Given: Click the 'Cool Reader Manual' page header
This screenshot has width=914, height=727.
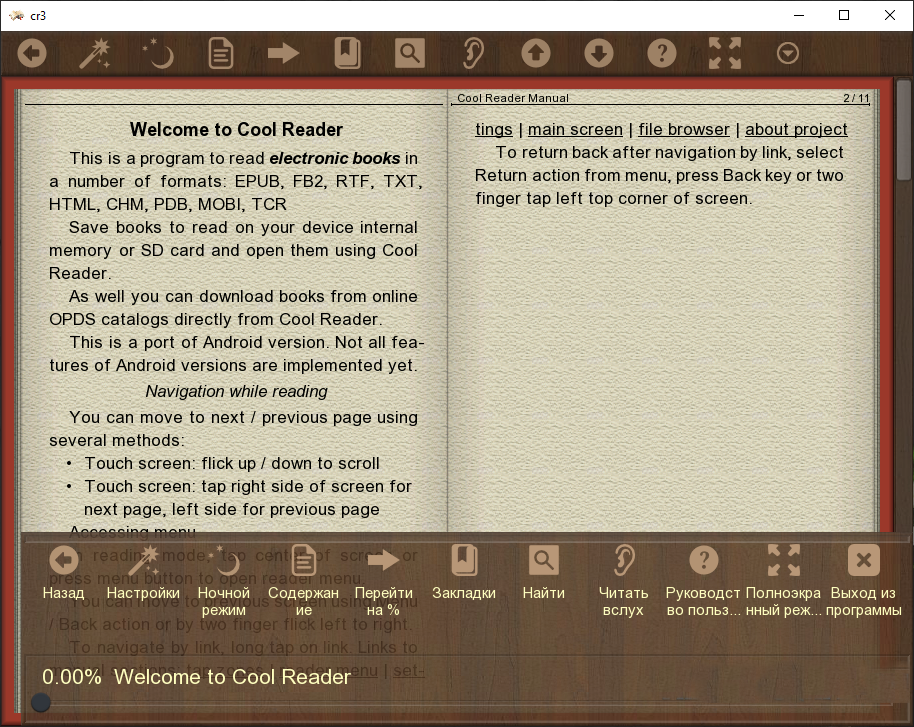Looking at the screenshot, I should coord(512,98).
